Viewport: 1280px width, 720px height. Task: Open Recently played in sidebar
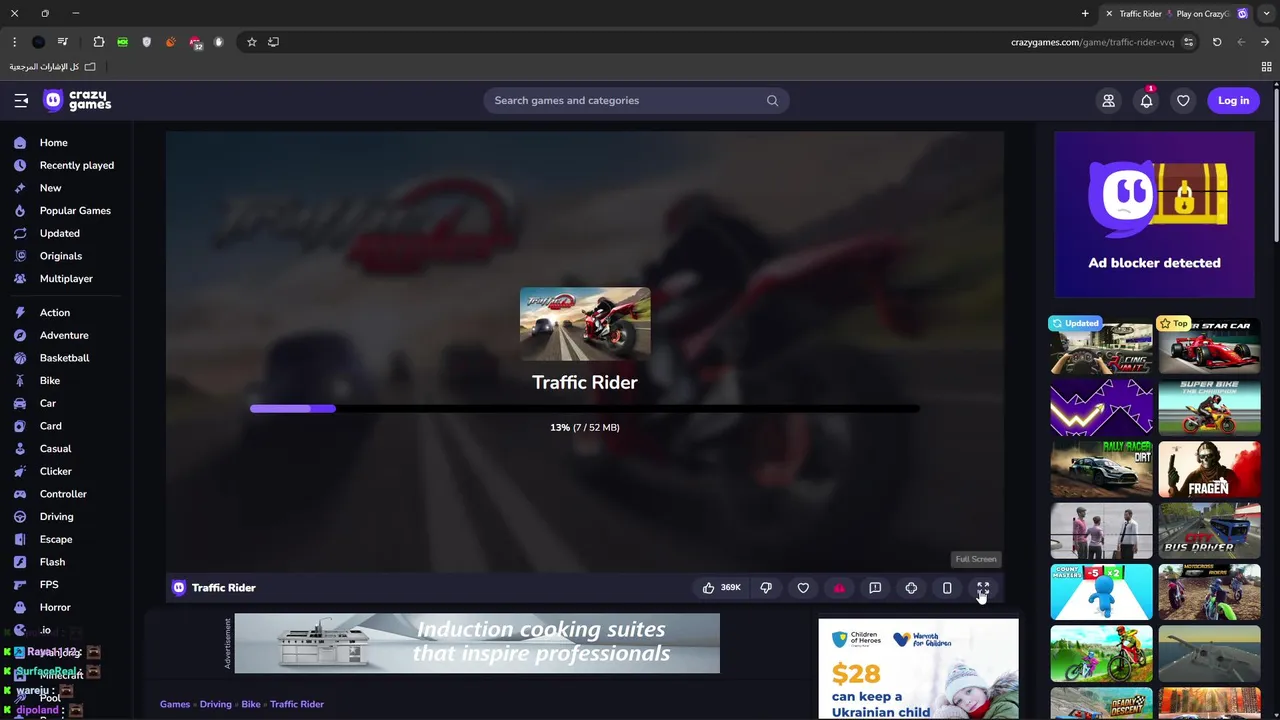pyautogui.click(x=77, y=165)
